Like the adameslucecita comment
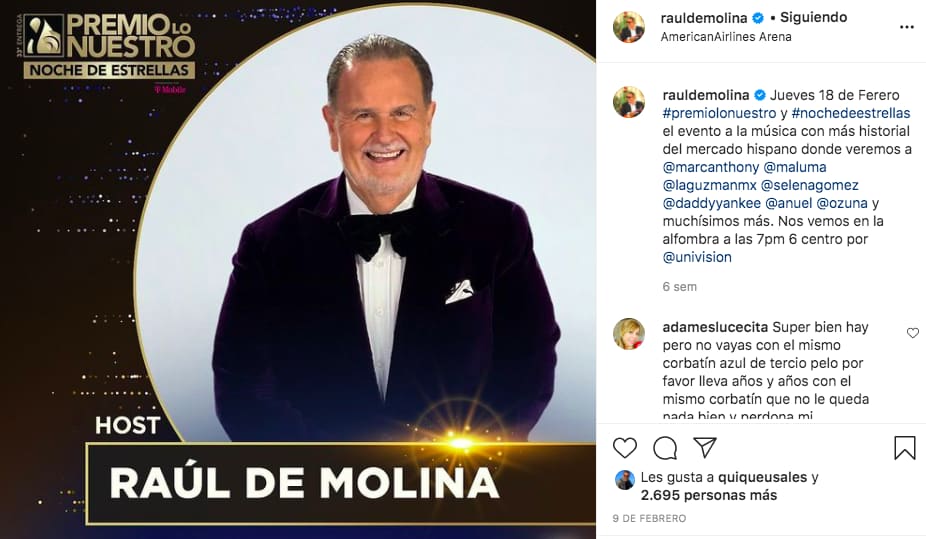 912,333
